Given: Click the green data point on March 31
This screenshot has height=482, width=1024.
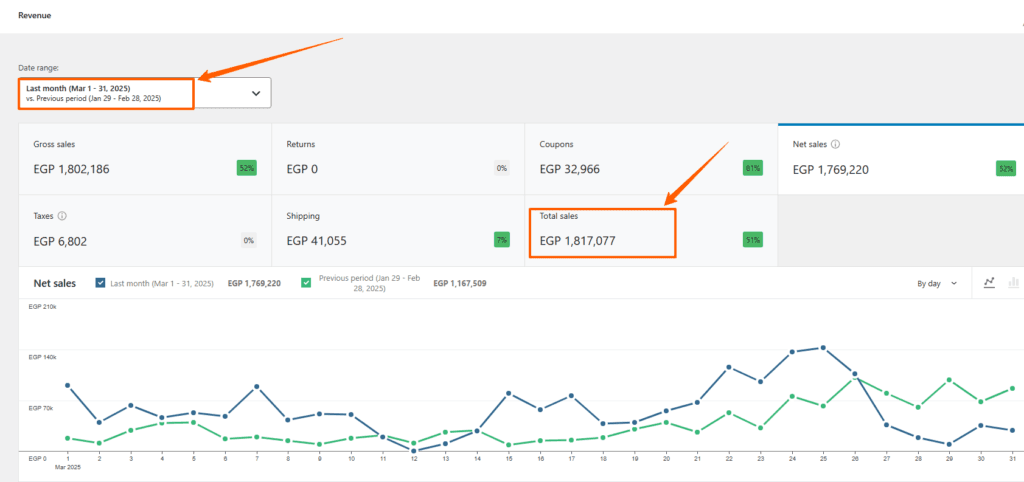Looking at the screenshot, I should click(1012, 388).
